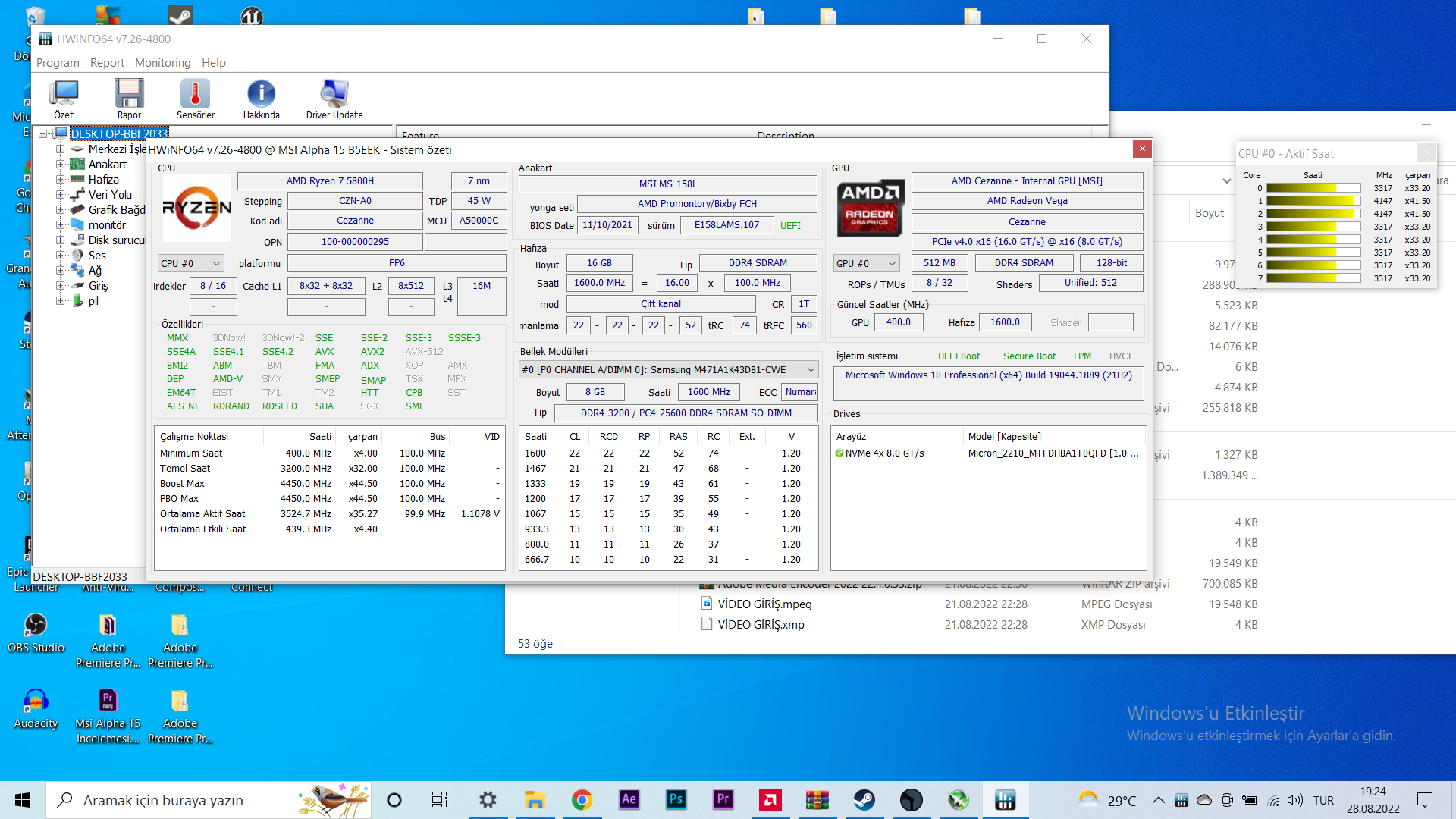
Task: Expand the Veri Yolu tree node
Action: tap(60, 194)
